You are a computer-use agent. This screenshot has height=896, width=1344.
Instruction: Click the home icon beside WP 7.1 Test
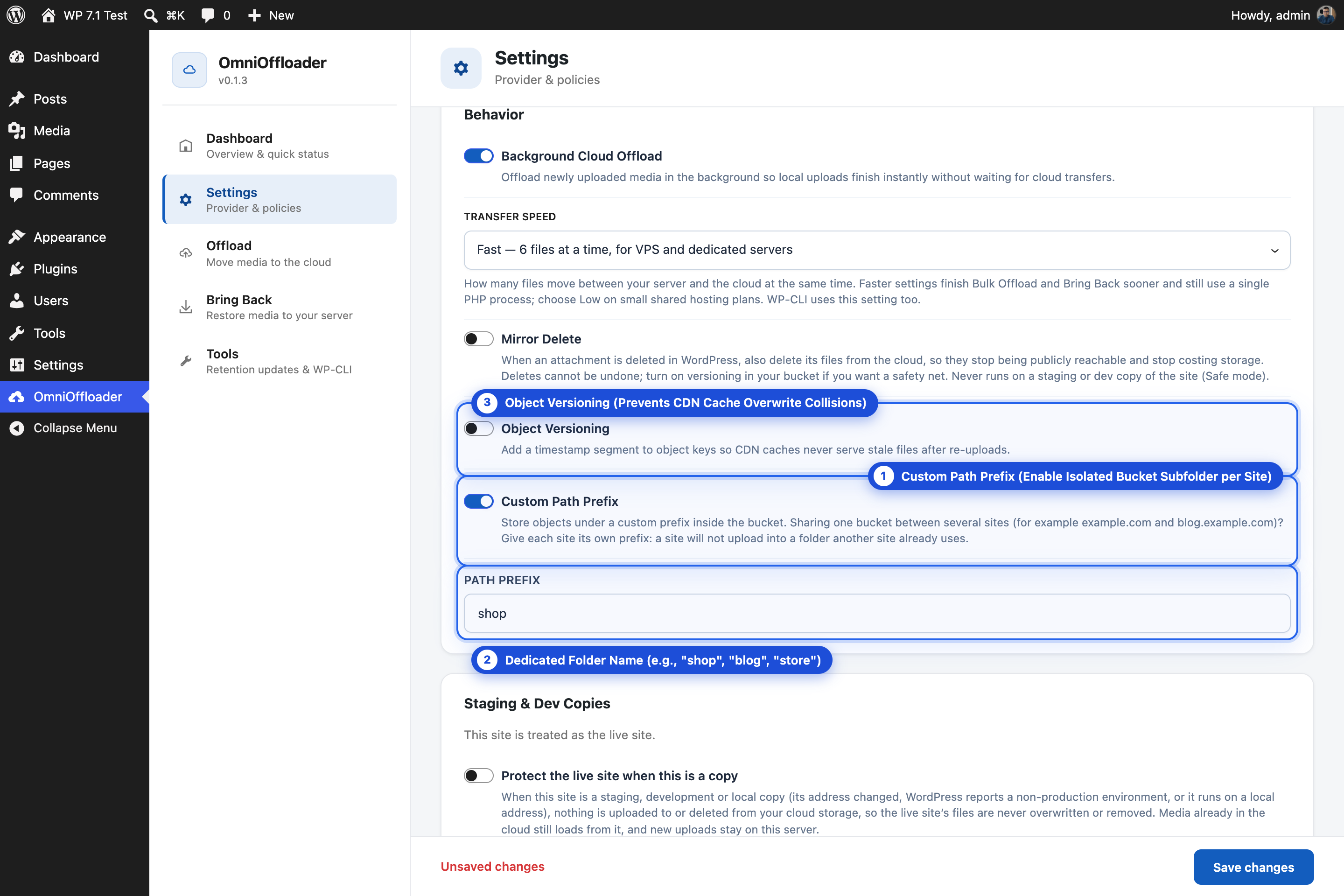49,15
